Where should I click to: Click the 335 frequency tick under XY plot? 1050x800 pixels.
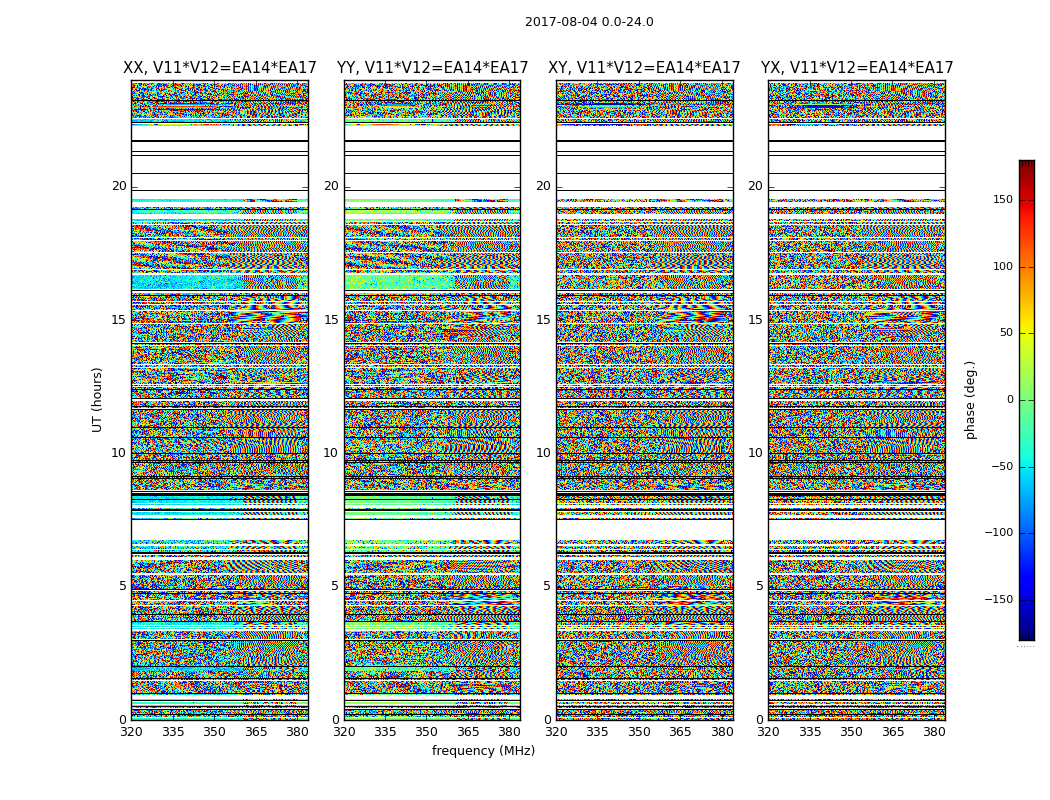click(x=597, y=732)
